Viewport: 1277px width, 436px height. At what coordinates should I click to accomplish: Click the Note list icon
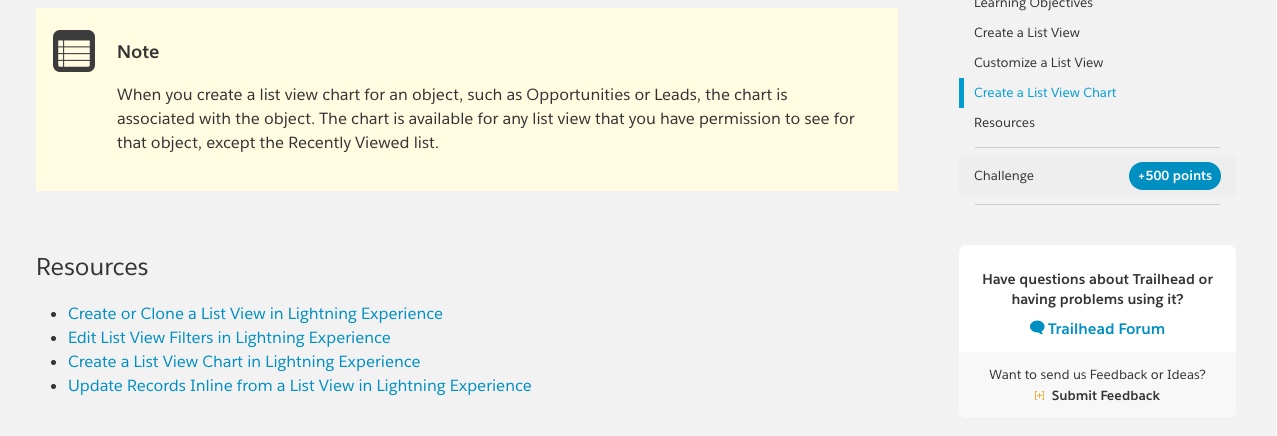pos(74,51)
